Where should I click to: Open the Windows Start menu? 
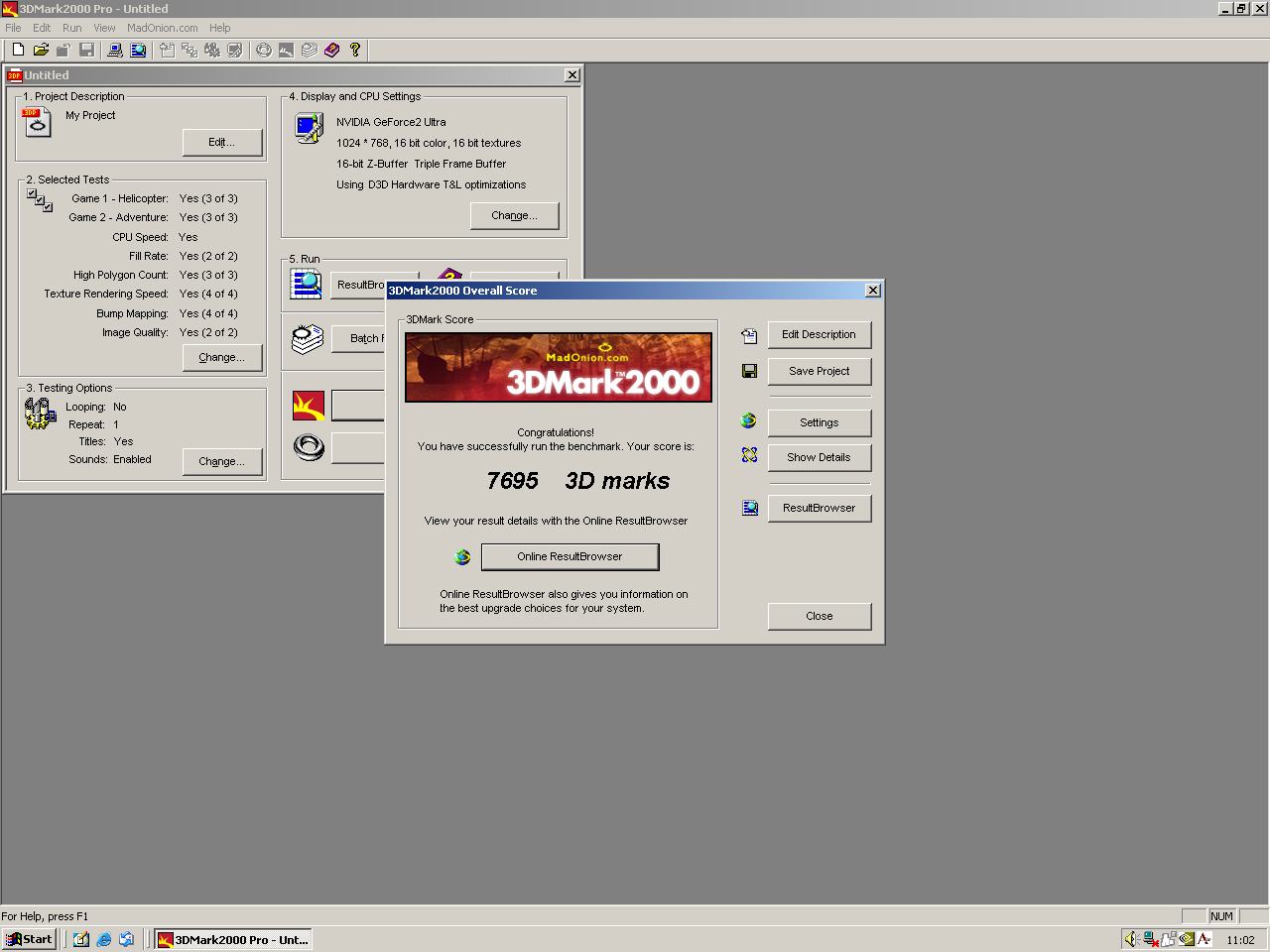click(29, 939)
